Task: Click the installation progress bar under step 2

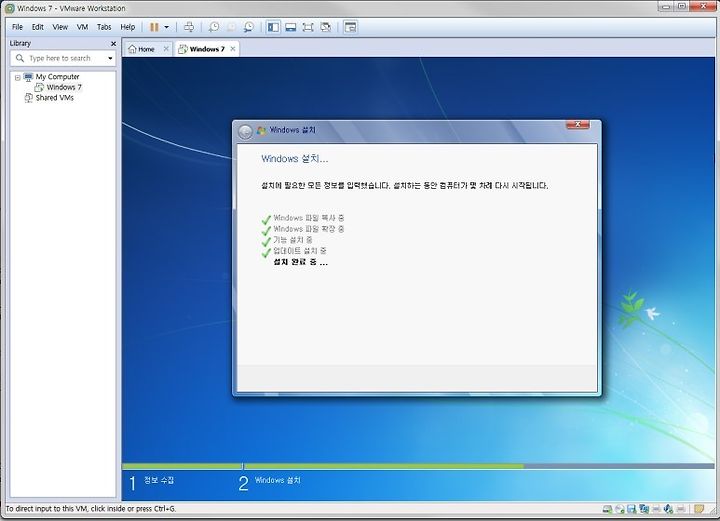Action: tap(478, 466)
